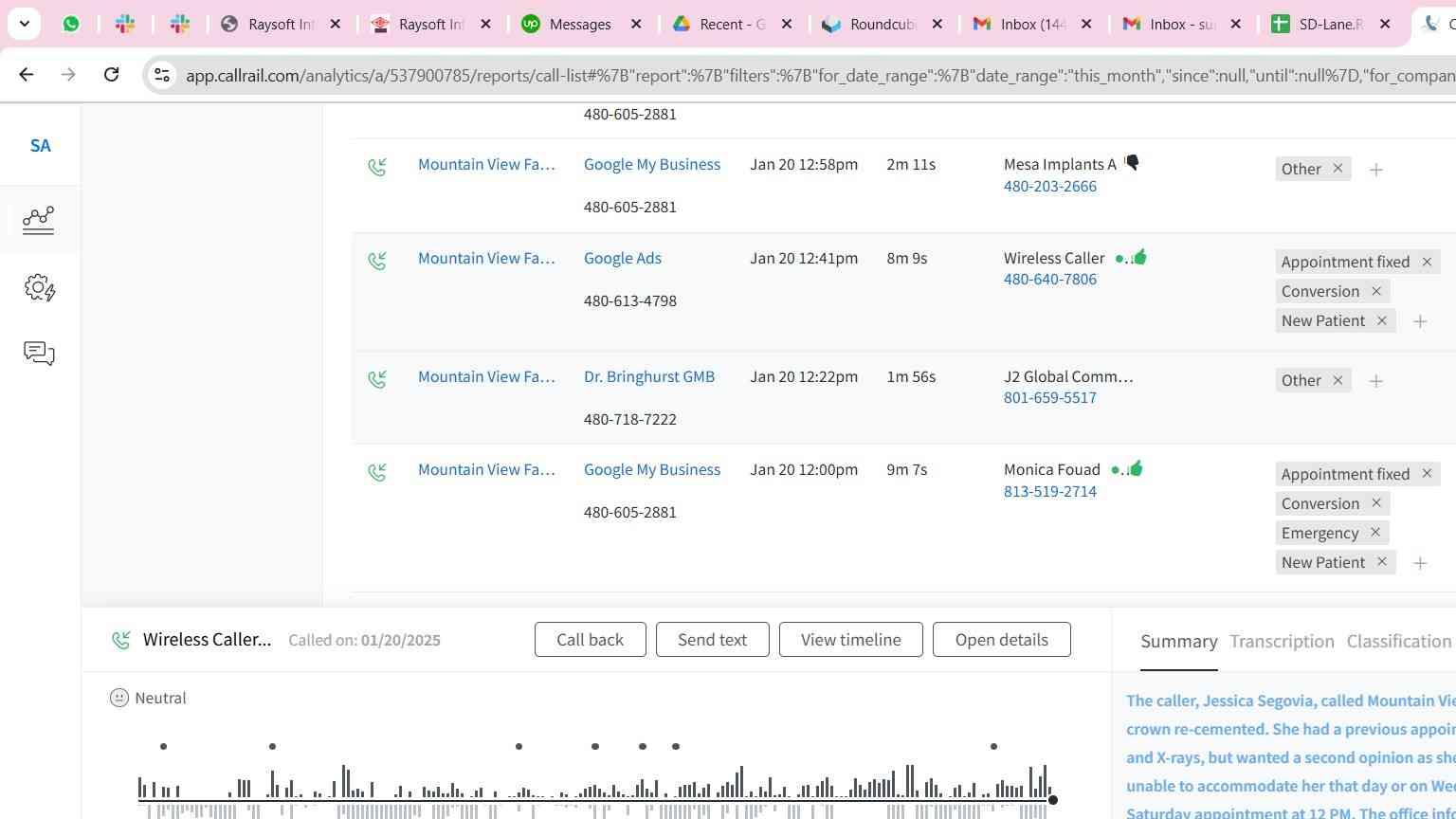Remove Appointment fixed tag on Wireless Caller call
The image size is (1456, 819).
tap(1427, 262)
